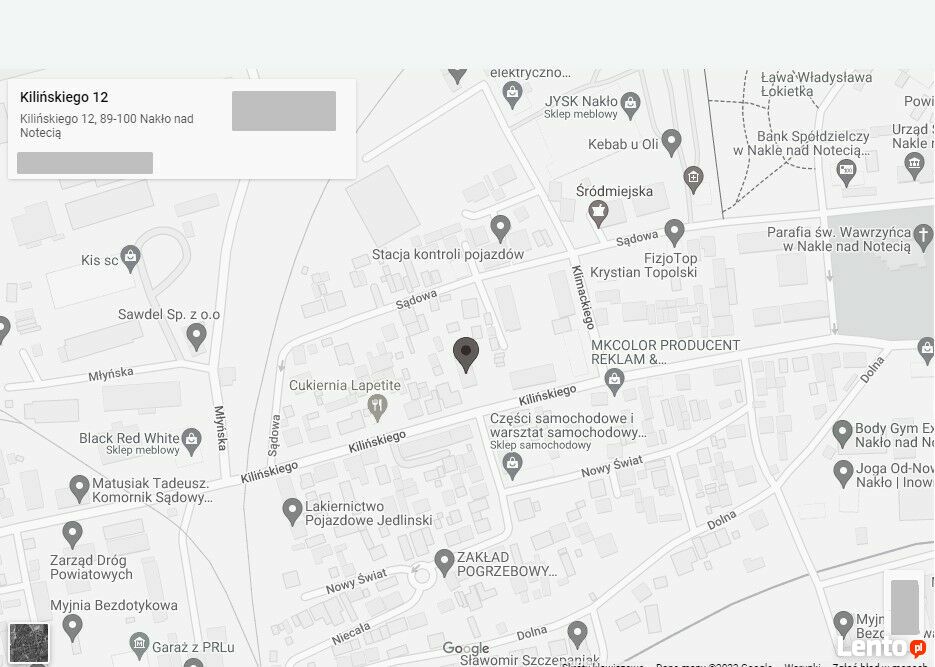Click the Lento.pl watermark logo
The image size is (935, 667).
click(x=883, y=647)
